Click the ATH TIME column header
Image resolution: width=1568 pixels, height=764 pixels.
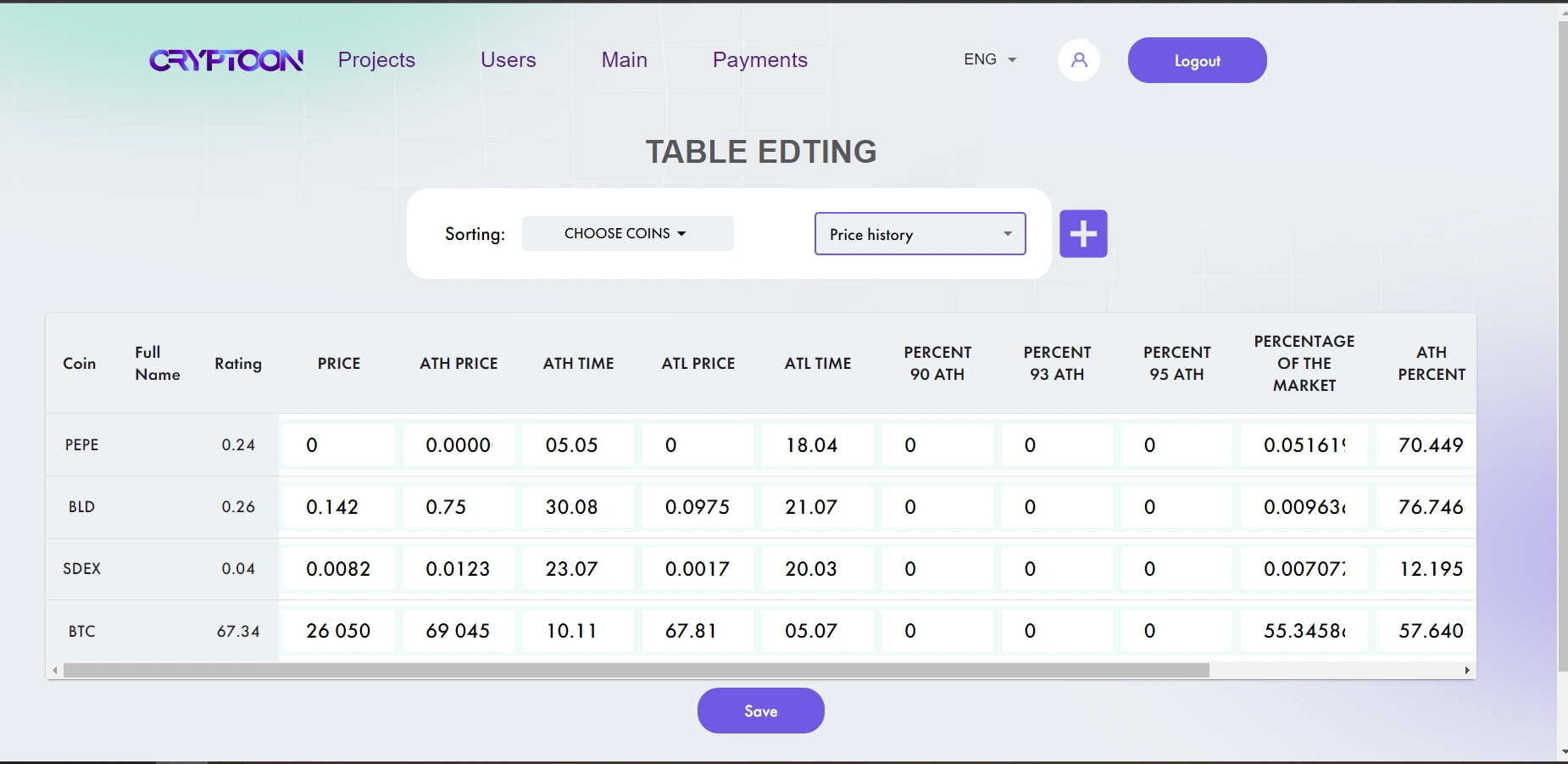(578, 364)
